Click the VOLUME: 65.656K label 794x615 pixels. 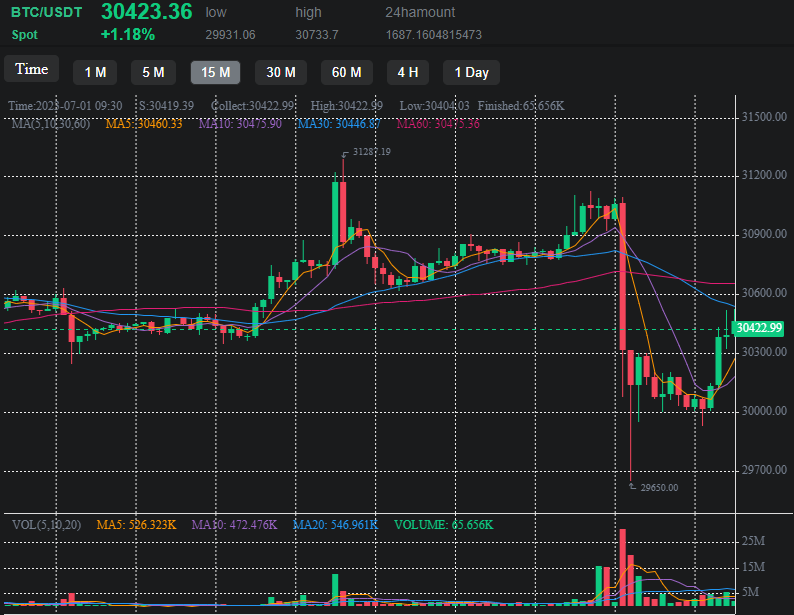point(444,525)
